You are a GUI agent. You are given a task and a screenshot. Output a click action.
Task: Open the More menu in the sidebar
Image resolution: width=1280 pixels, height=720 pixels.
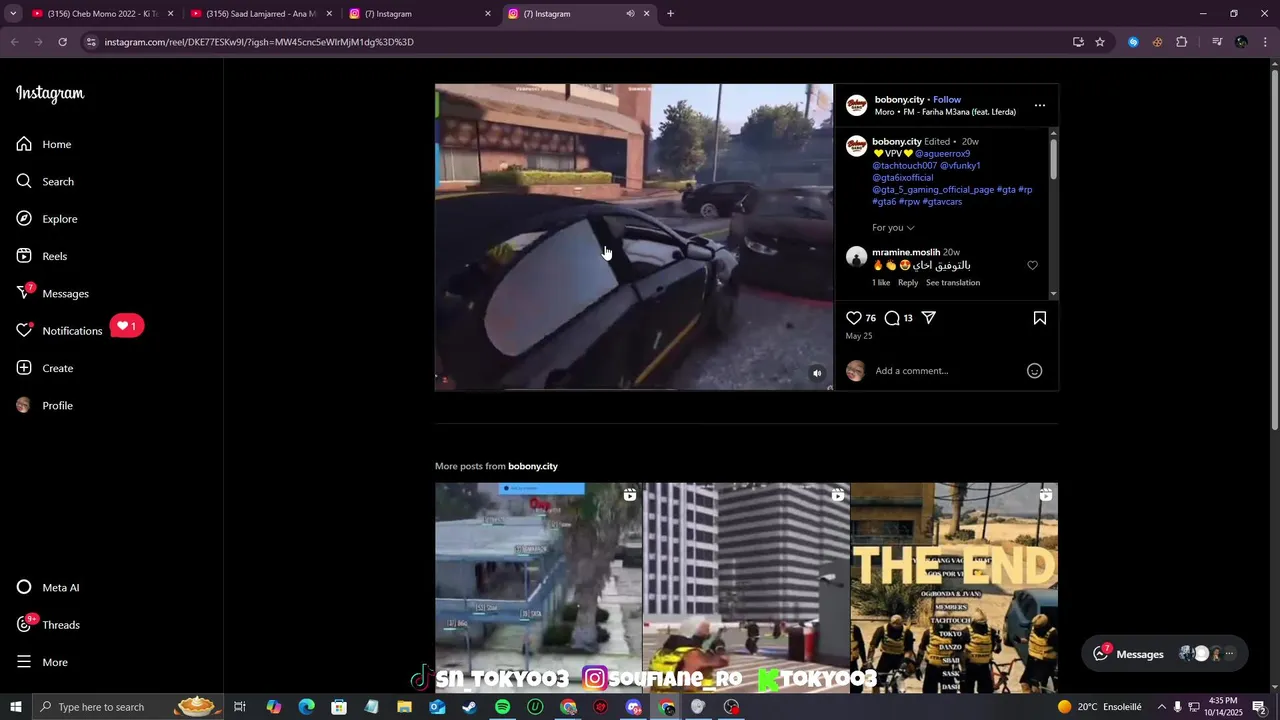click(42, 662)
